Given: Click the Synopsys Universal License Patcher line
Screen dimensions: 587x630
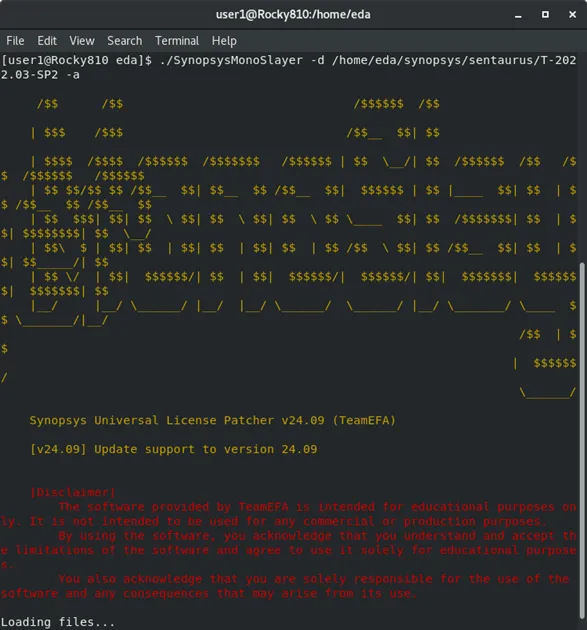Looking at the screenshot, I should pyautogui.click(x=213, y=420).
